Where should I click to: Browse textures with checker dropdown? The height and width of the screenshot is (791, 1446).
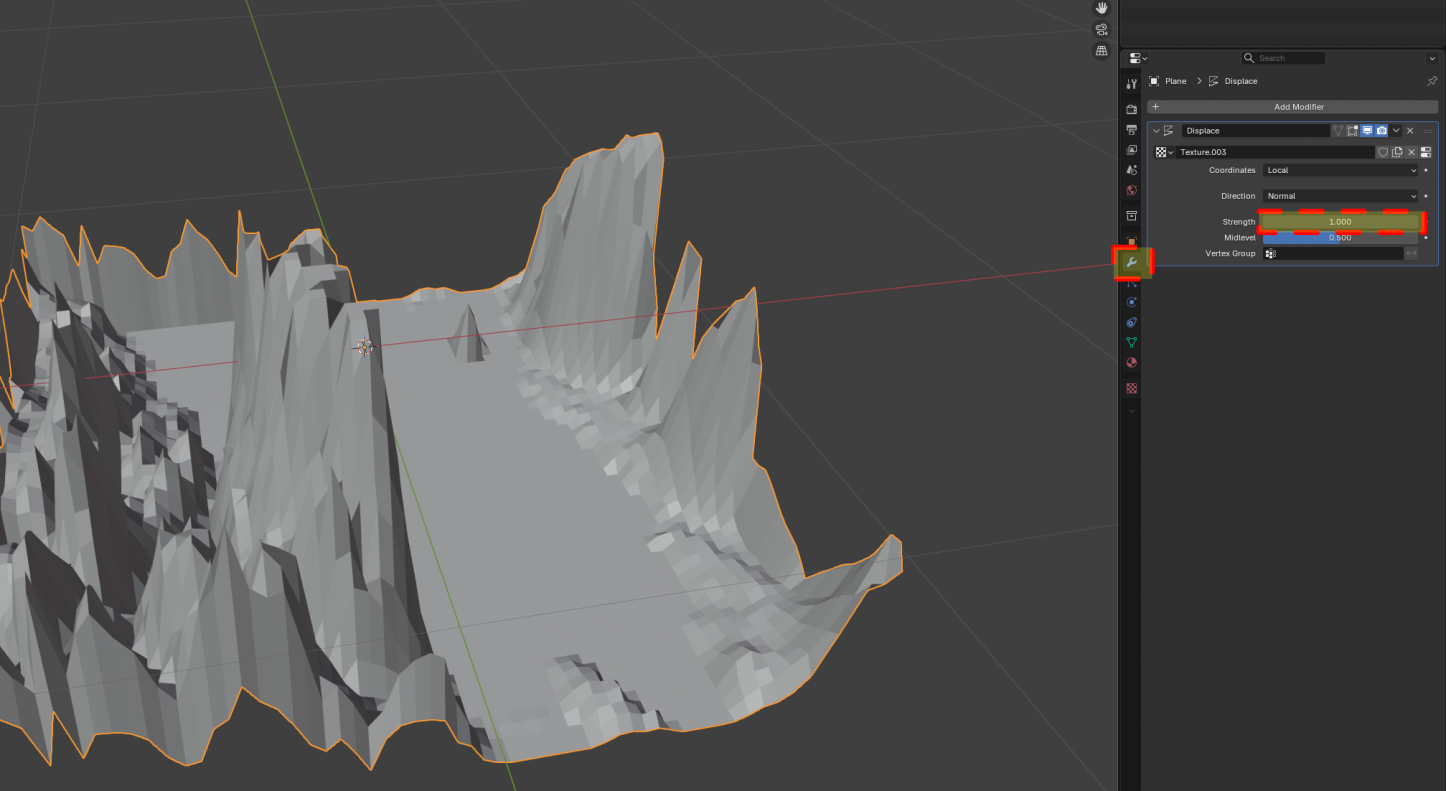tap(1164, 152)
